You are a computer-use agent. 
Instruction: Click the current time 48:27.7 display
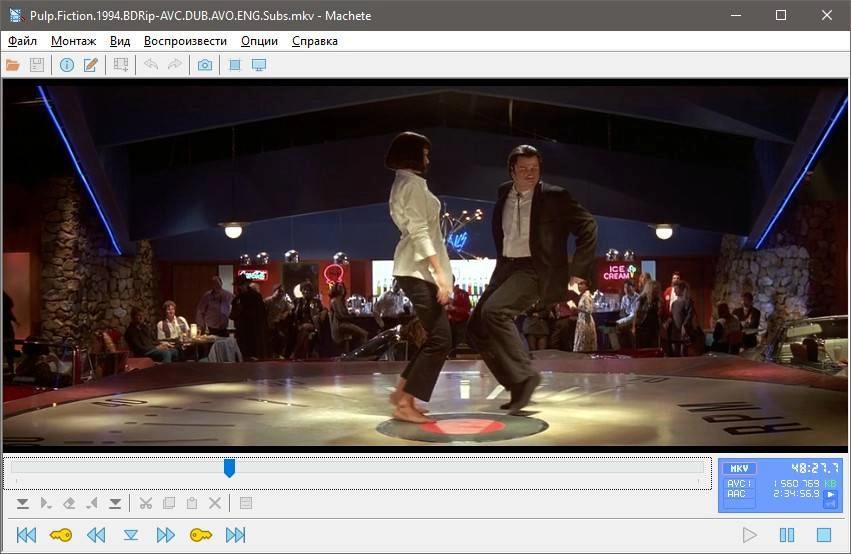pos(815,468)
